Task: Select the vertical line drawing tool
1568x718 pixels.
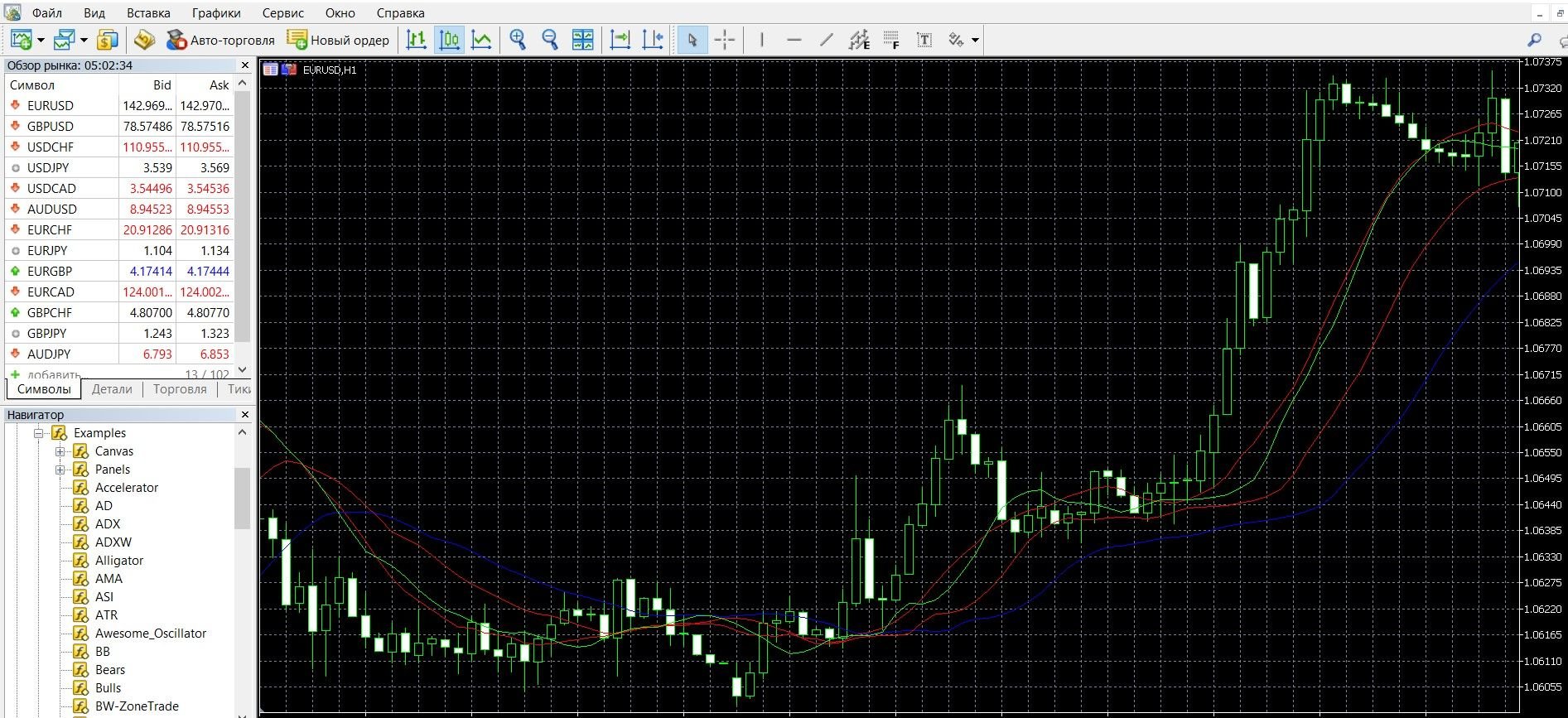Action: (762, 40)
